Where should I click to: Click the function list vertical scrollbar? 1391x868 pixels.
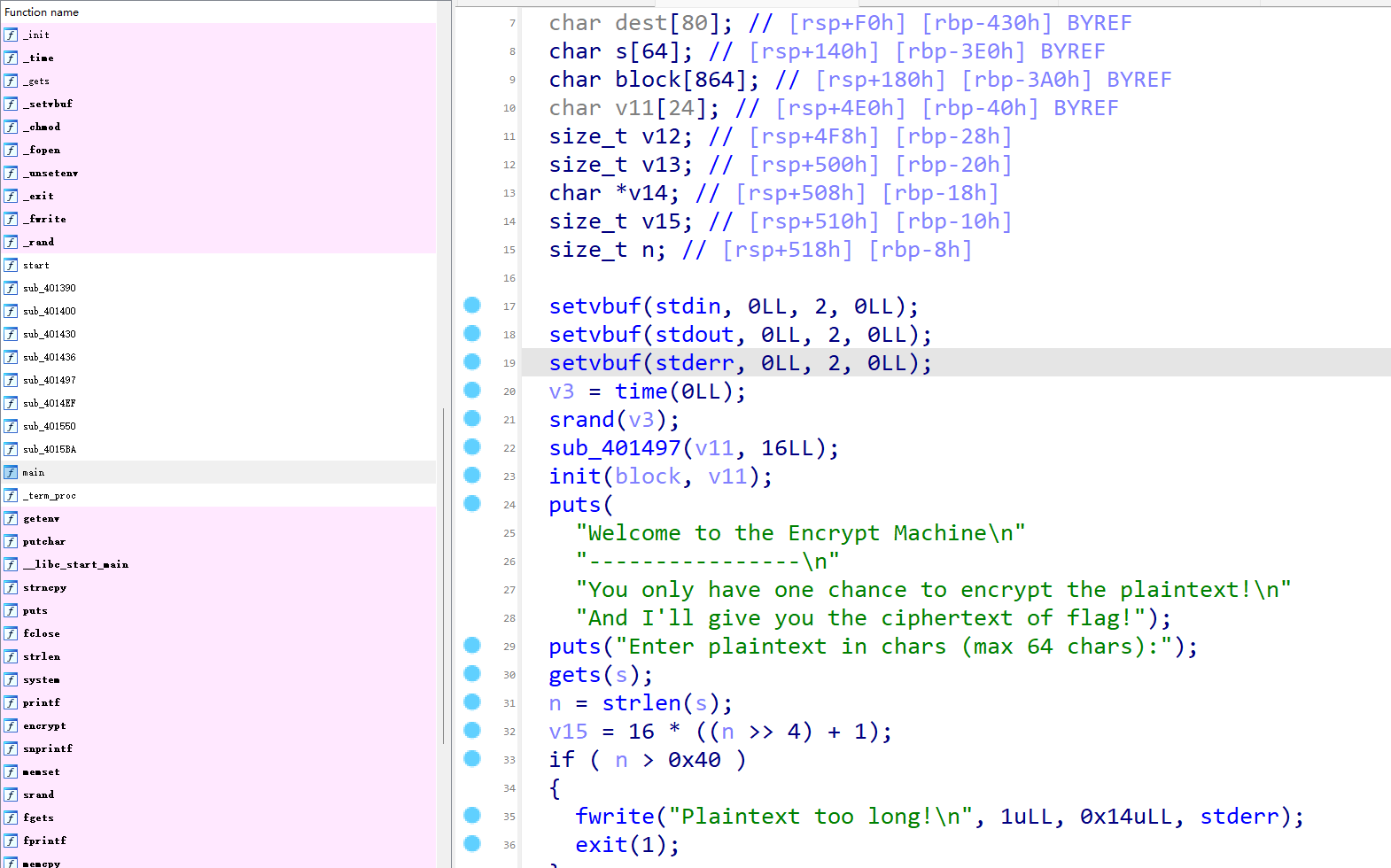pos(444,576)
